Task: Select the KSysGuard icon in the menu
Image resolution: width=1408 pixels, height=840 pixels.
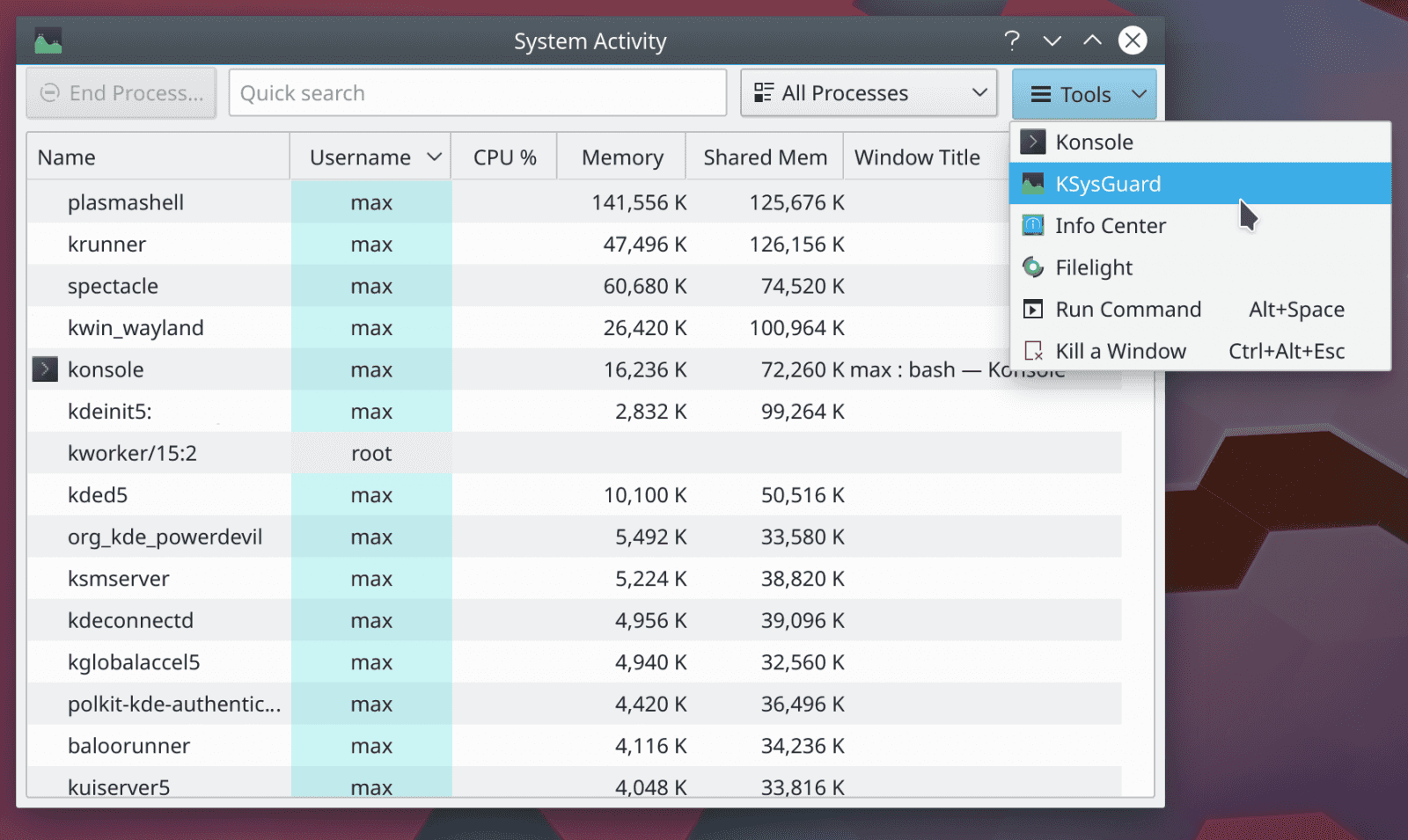Action: click(1031, 183)
